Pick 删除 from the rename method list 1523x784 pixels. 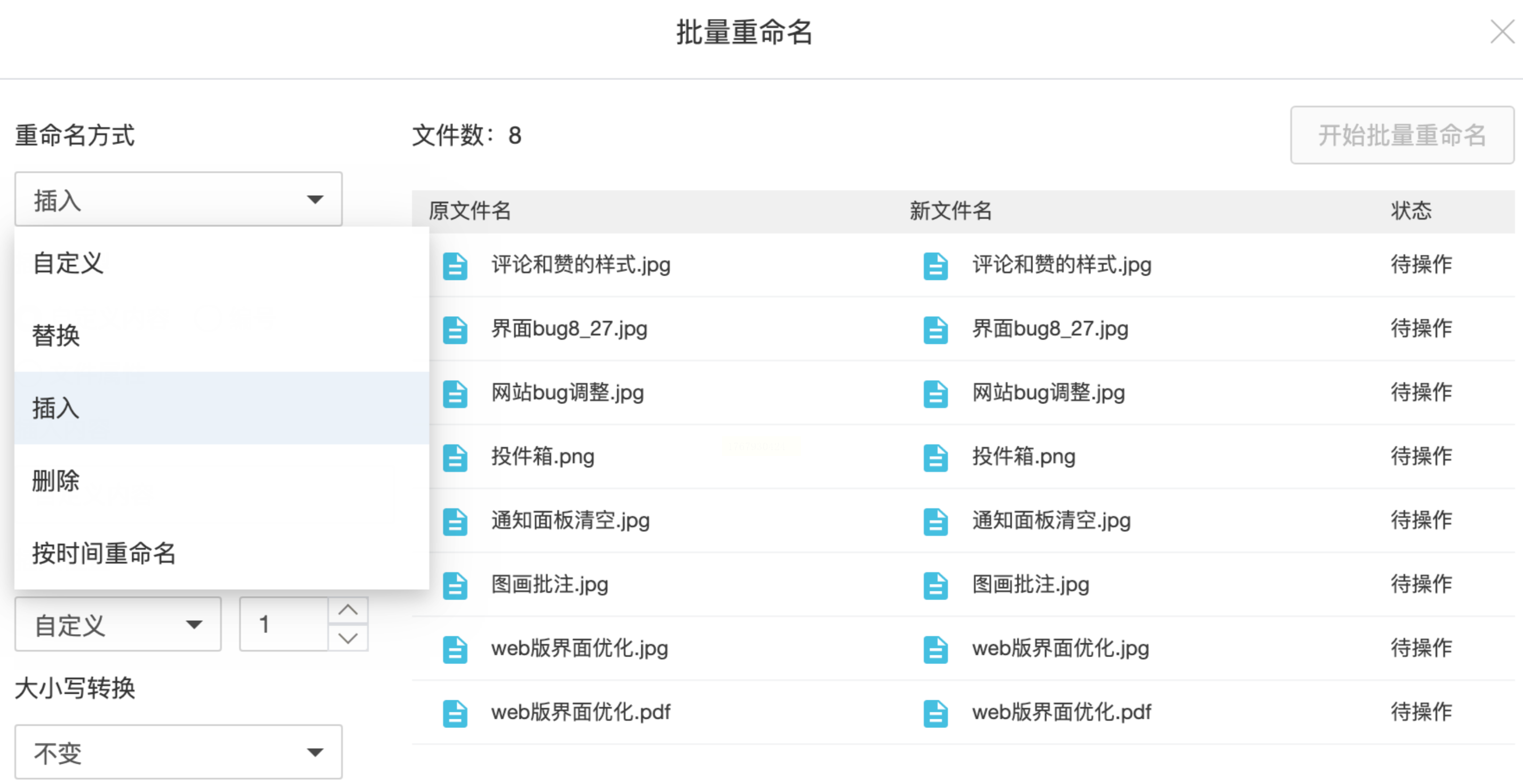(x=56, y=481)
